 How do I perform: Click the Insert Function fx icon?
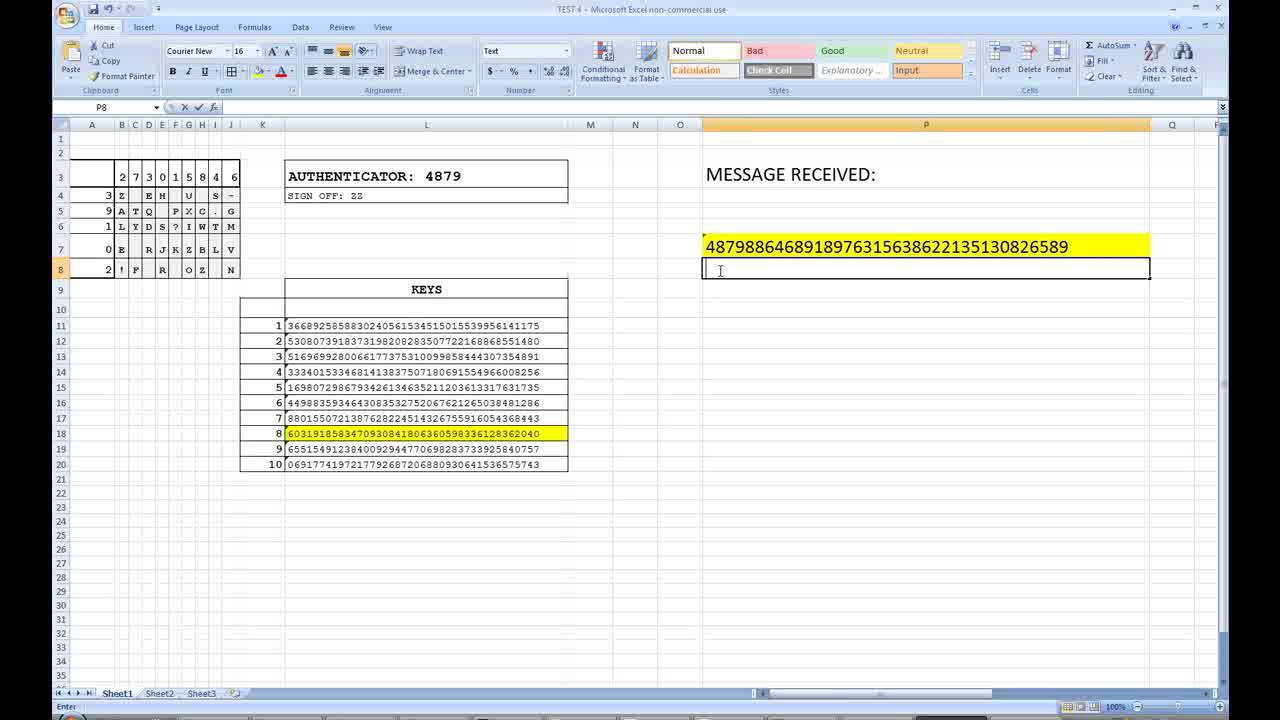213,107
